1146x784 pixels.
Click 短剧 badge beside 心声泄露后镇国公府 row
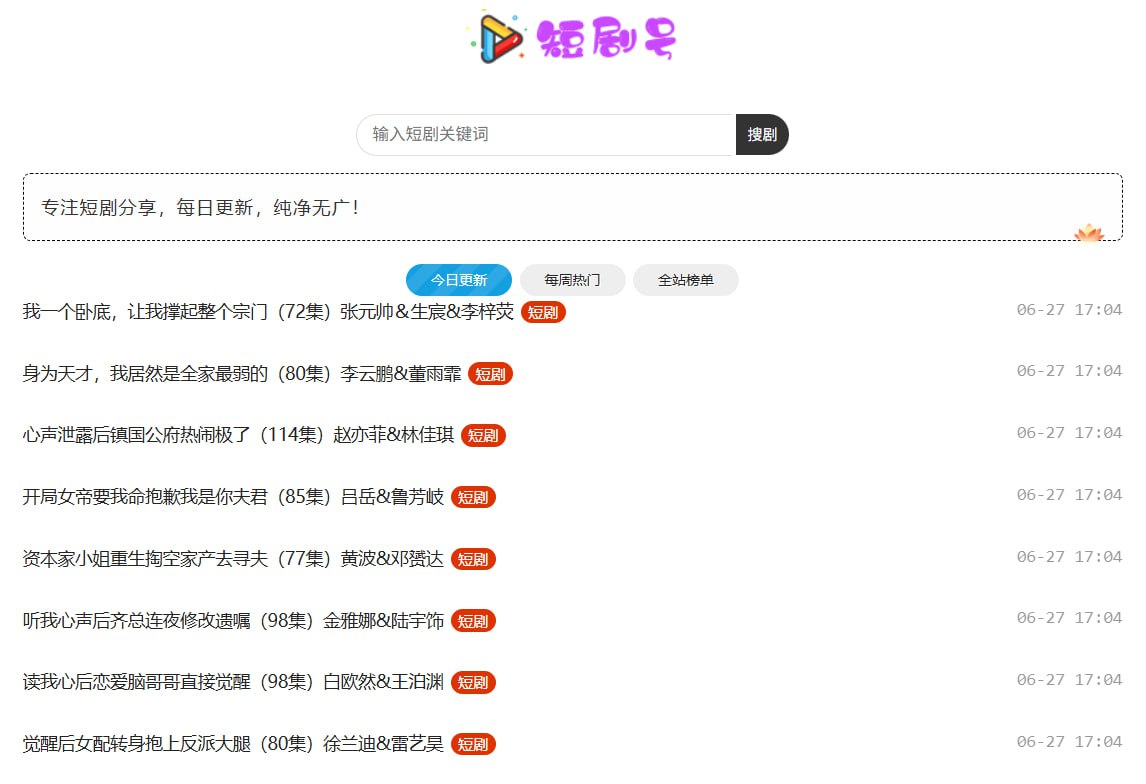[x=483, y=435]
